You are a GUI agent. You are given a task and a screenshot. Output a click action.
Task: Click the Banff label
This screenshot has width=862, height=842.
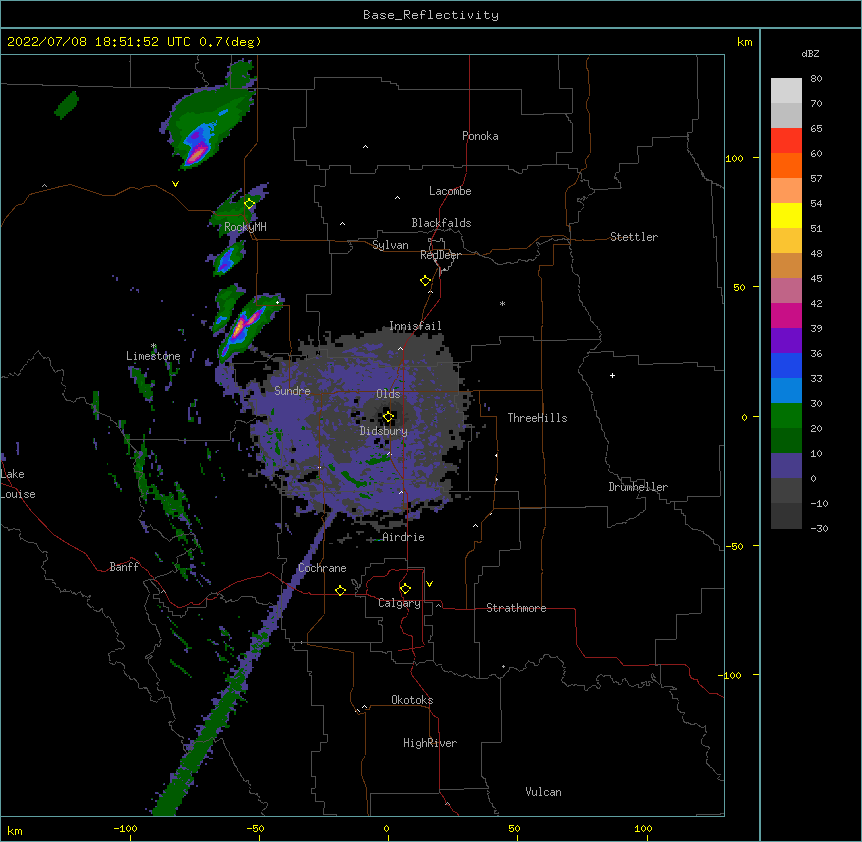[124, 567]
